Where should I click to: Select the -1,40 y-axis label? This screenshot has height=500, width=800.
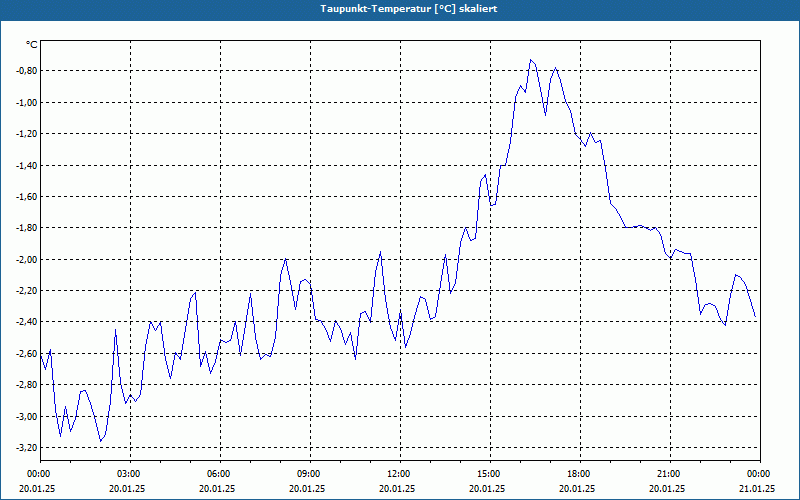(27, 165)
